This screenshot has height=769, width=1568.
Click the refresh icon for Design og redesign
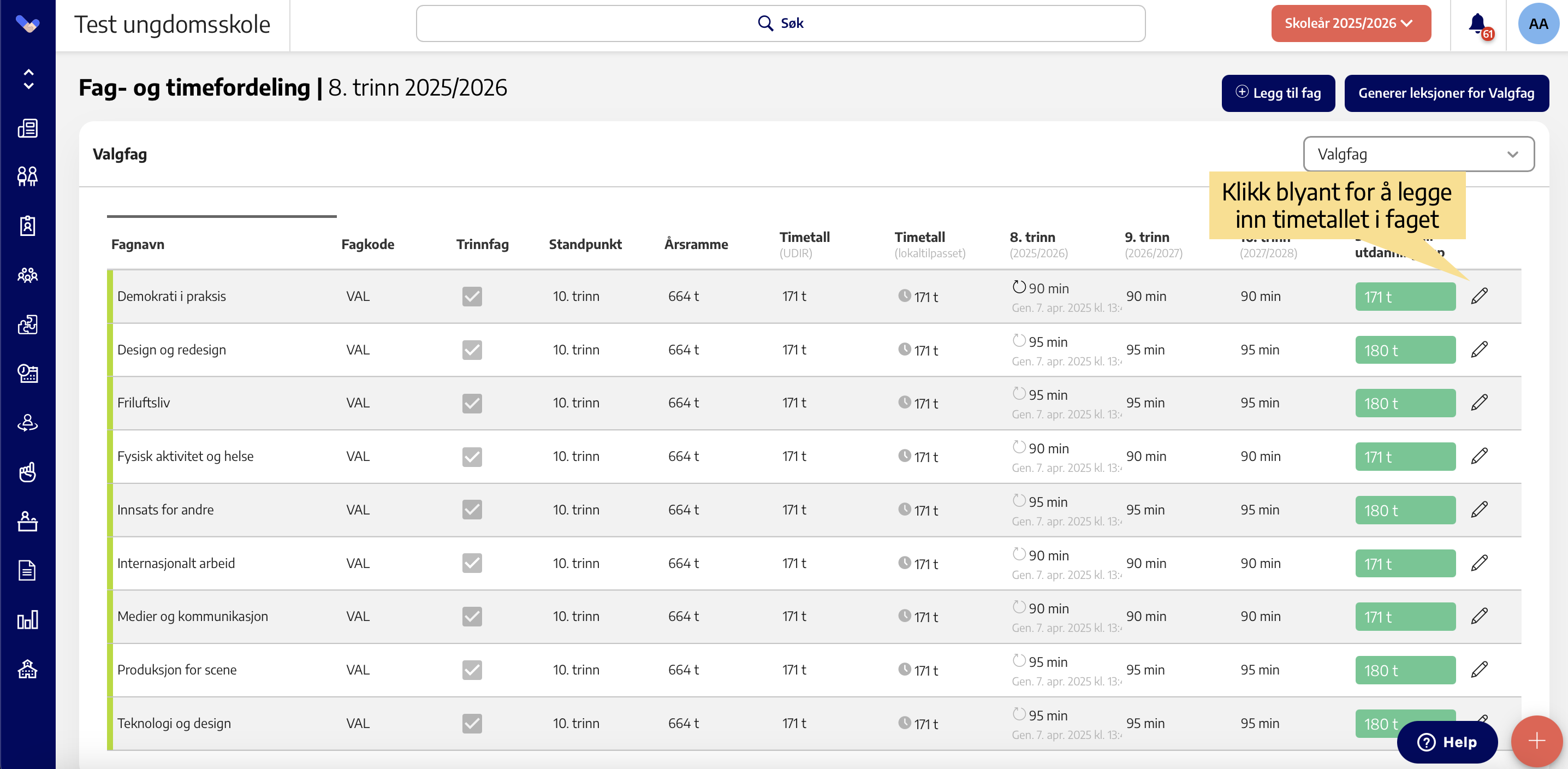(x=1019, y=340)
